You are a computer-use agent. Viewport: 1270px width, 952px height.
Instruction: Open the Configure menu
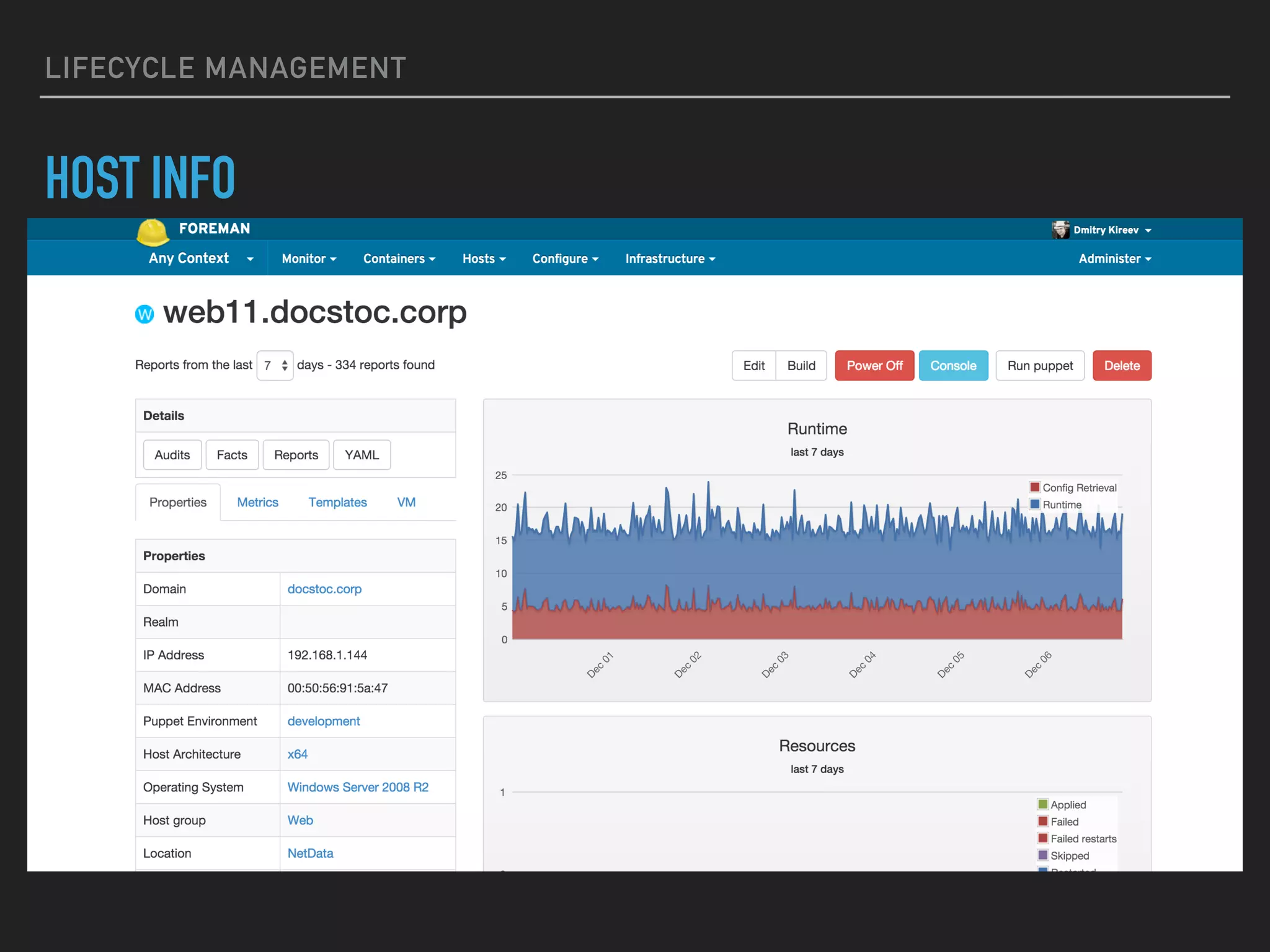click(565, 258)
